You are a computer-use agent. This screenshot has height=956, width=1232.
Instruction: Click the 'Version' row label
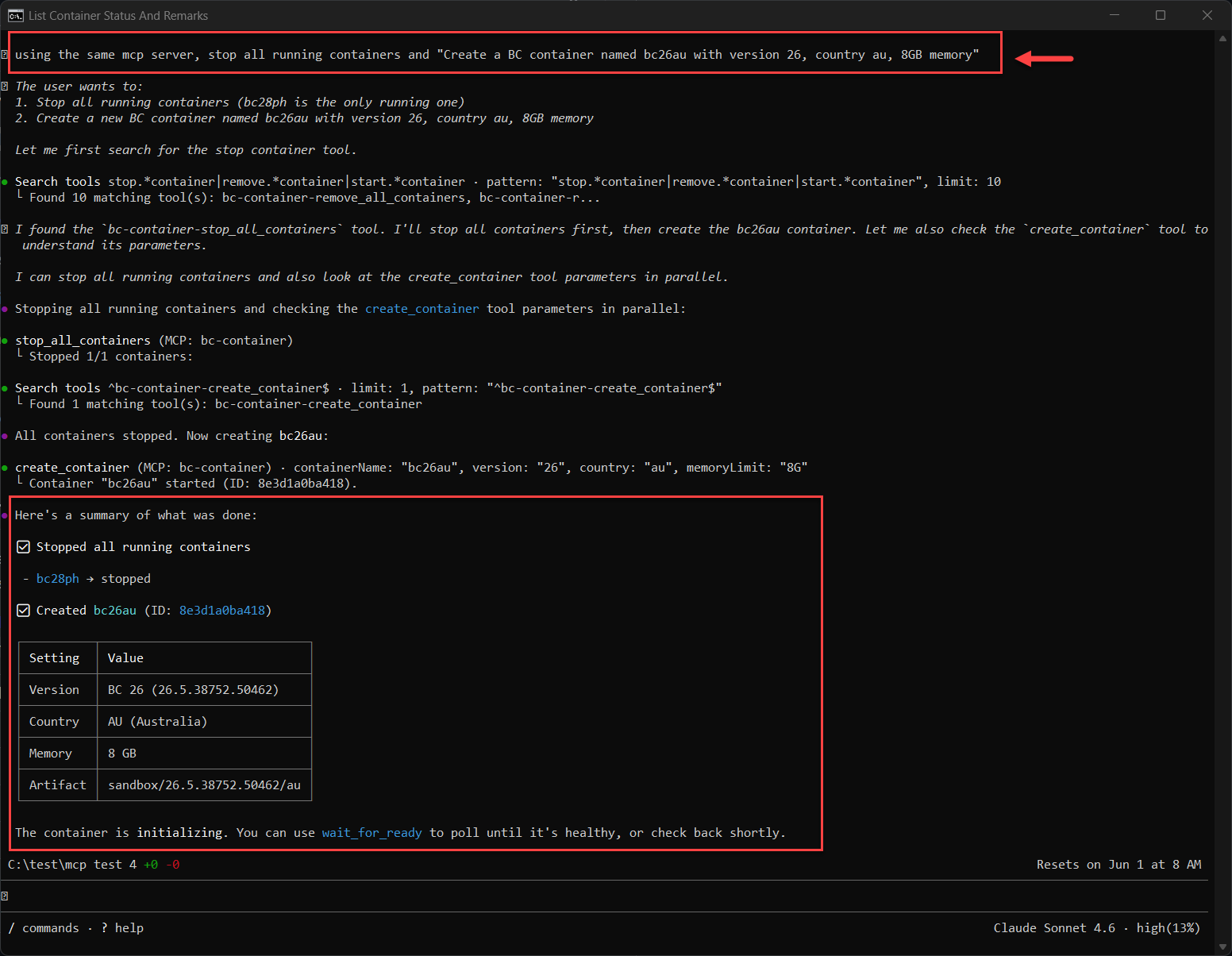[x=54, y=690]
